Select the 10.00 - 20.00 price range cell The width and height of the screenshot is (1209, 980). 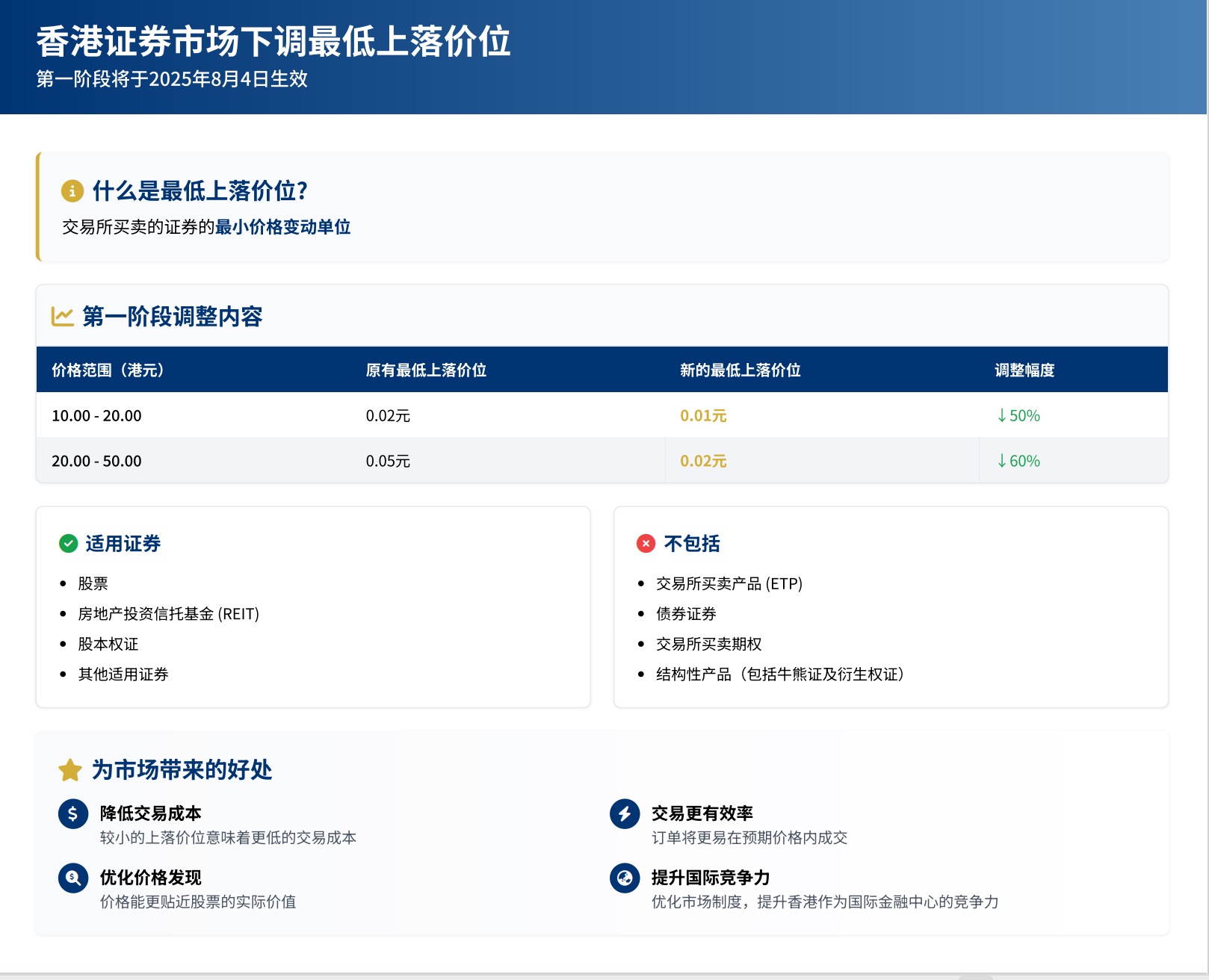[96, 416]
